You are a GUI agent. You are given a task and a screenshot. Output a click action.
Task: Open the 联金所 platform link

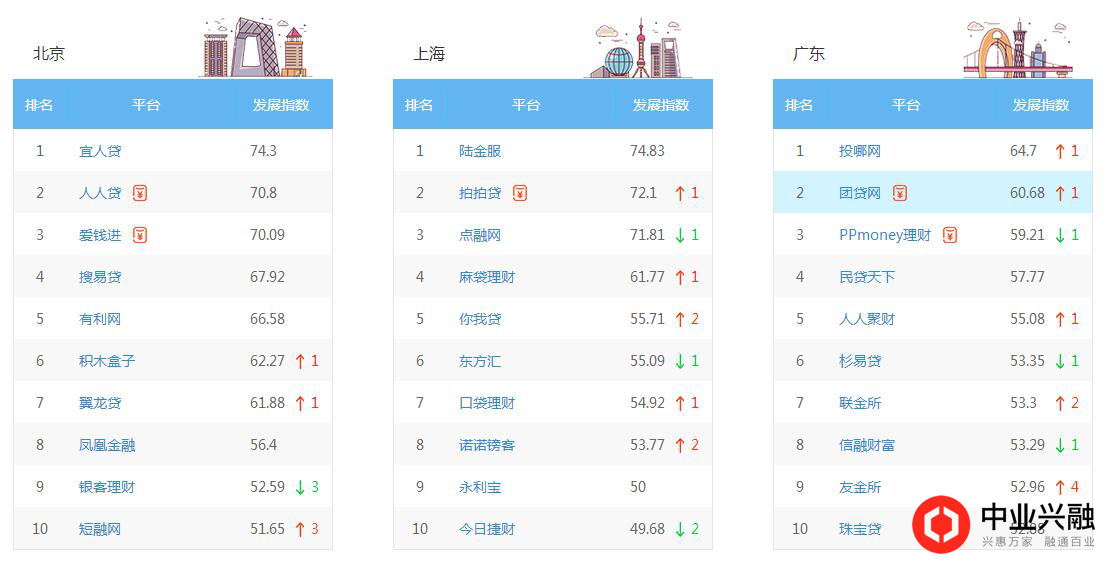coord(860,403)
